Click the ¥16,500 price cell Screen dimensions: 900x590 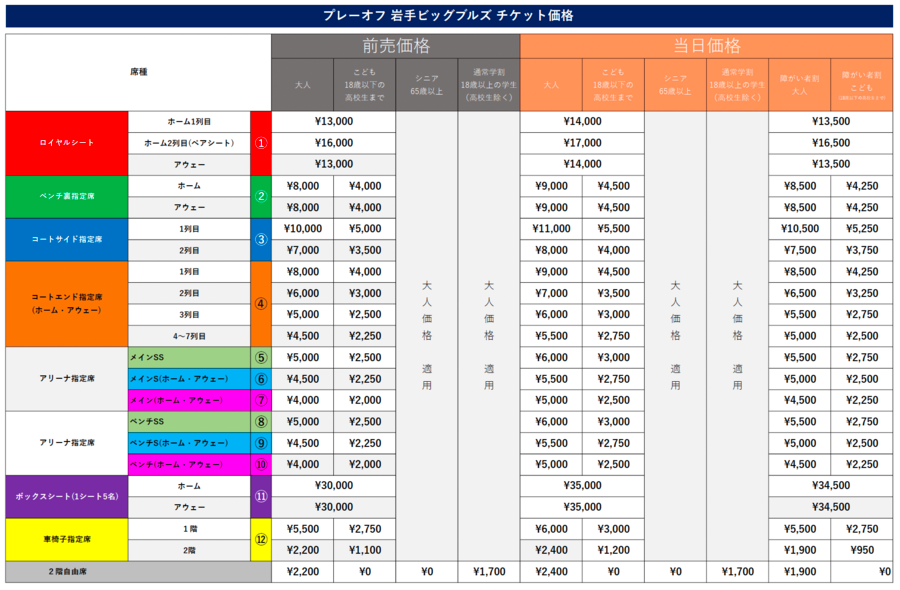[x=830, y=143]
